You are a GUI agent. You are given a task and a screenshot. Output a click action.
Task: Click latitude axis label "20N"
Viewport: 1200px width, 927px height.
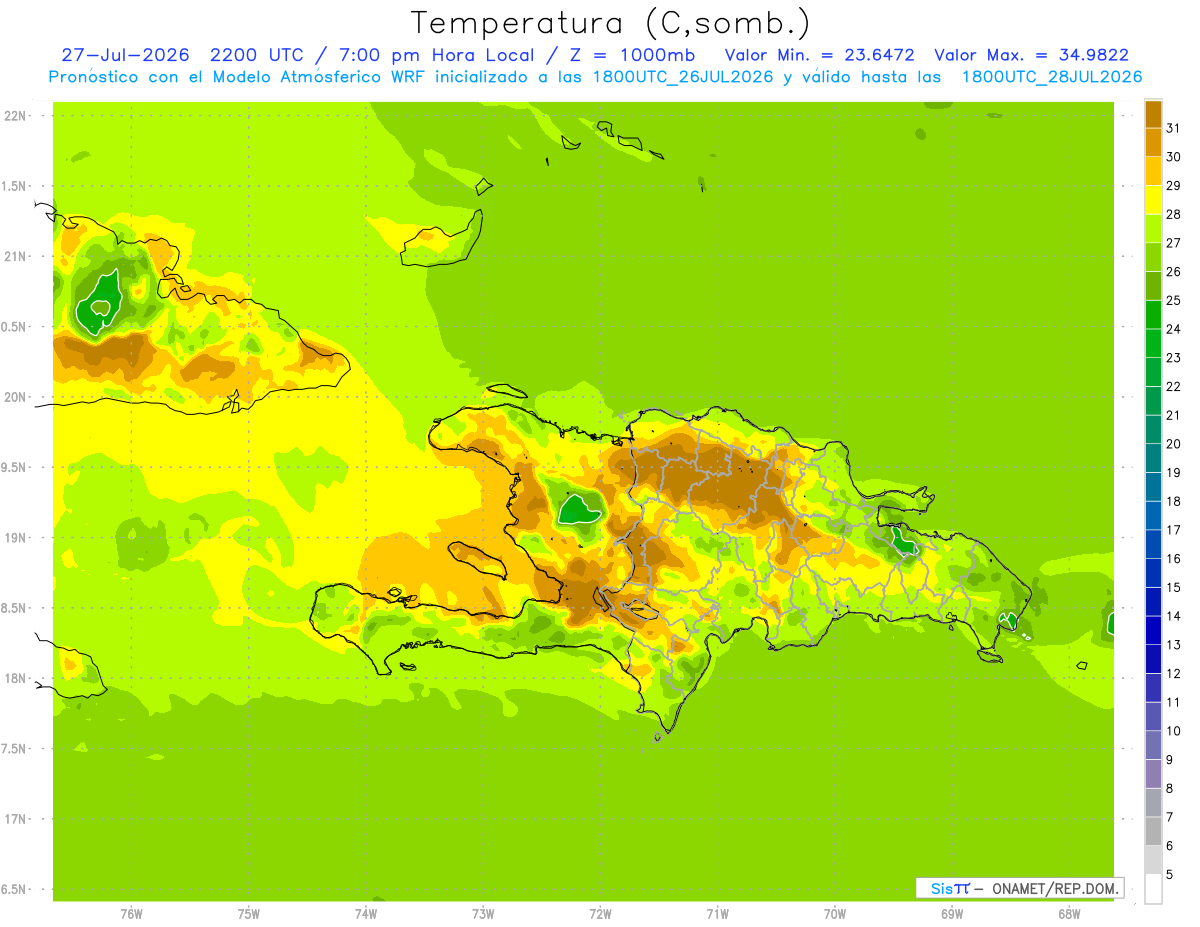coord(16,397)
